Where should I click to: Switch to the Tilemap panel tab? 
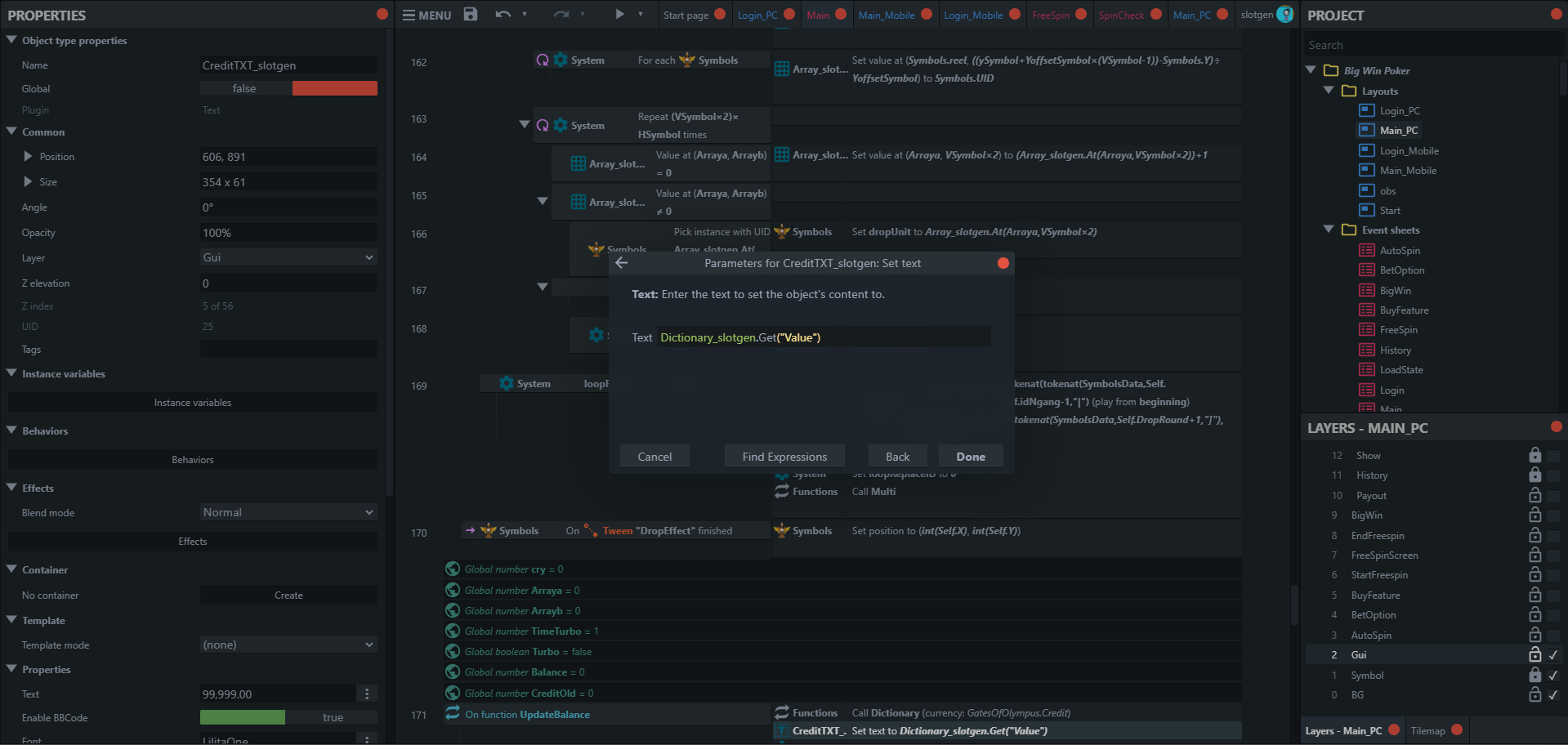pyautogui.click(x=1427, y=730)
